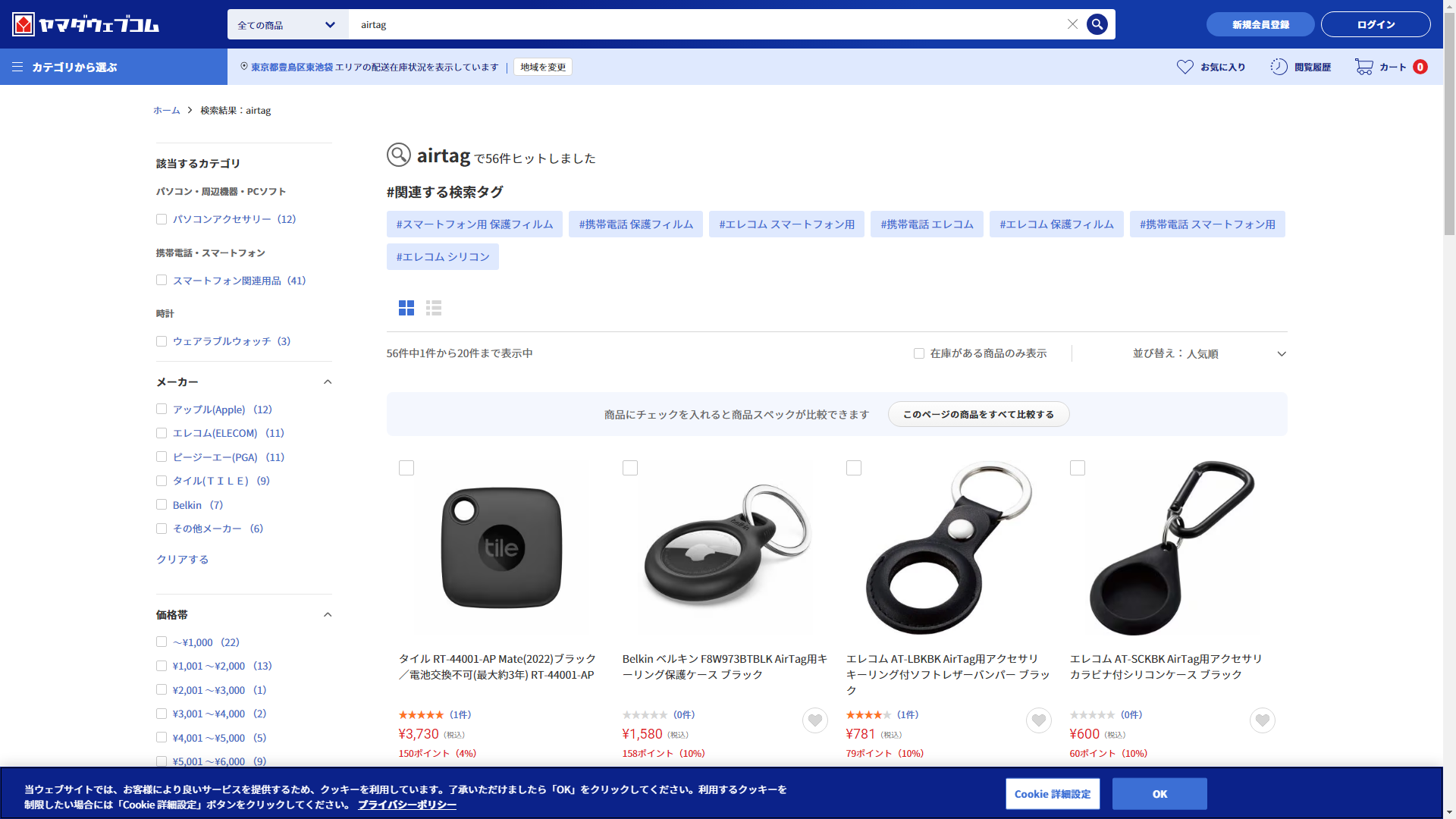1456x819 pixels.
Task: Tick compare checkbox on Tile Mate product
Action: [406, 468]
